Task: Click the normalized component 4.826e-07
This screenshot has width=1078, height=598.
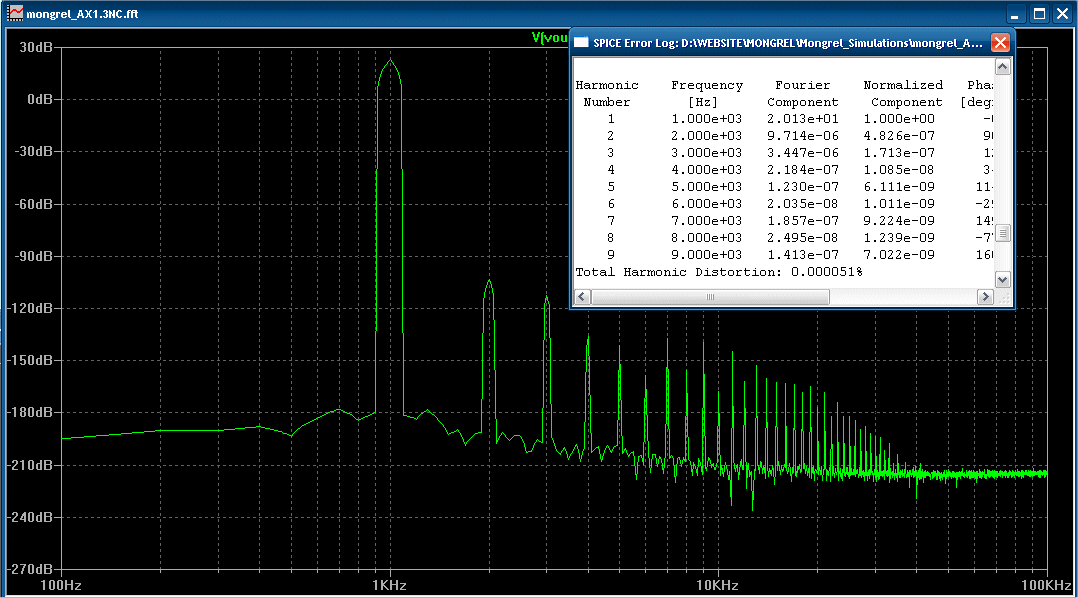Action: [899, 136]
